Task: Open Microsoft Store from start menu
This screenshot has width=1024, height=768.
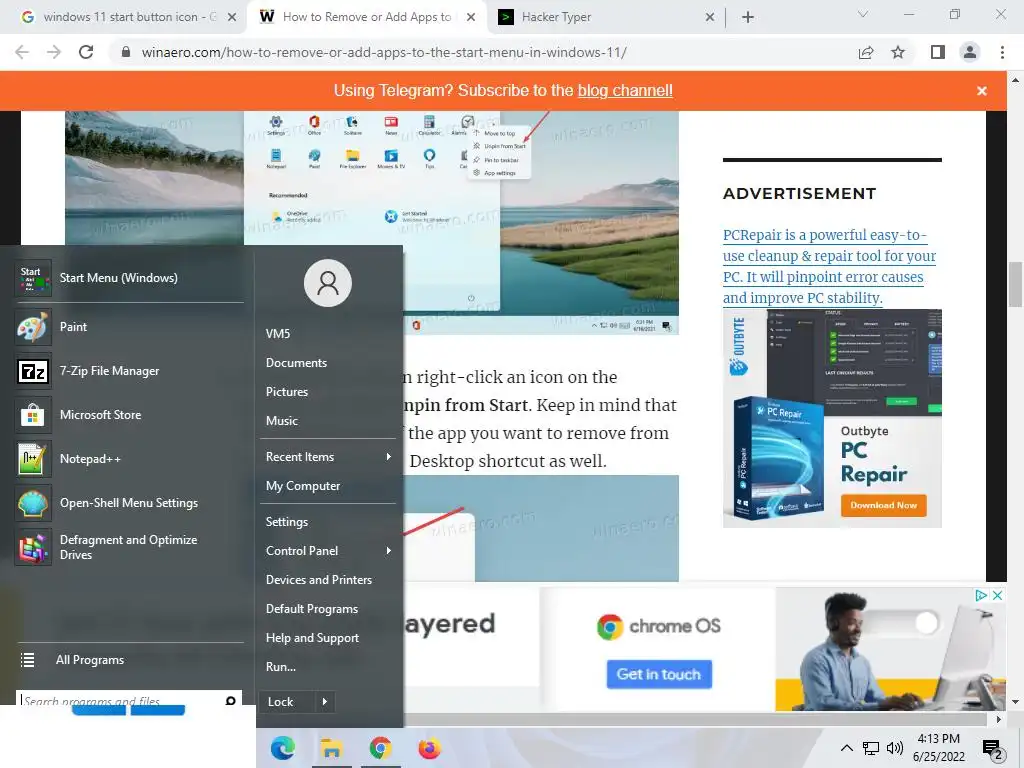Action: [x=129, y=415]
